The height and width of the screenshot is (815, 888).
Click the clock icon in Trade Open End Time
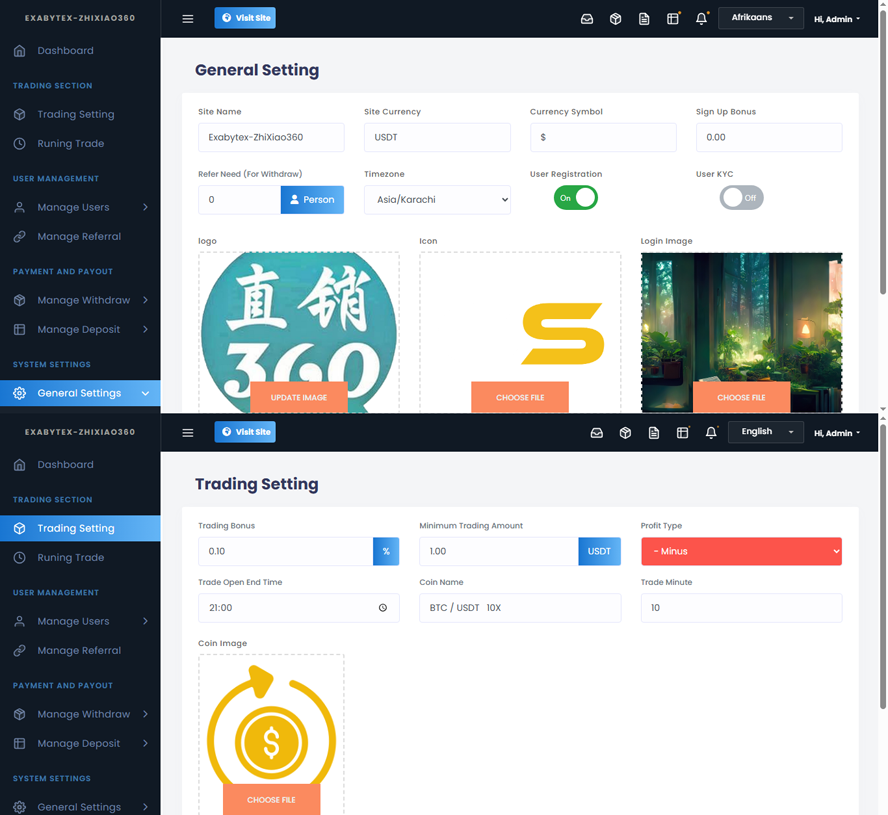pos(383,608)
